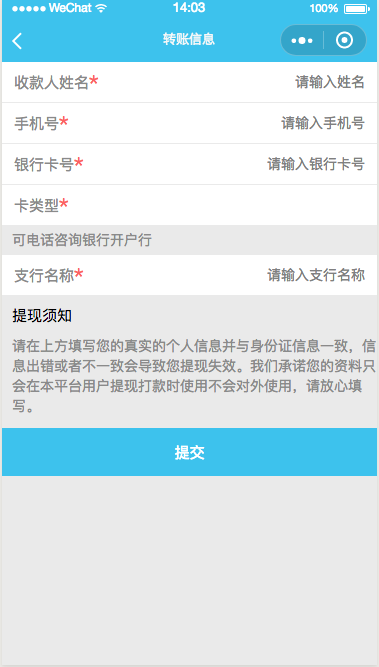Tap the signal strength dots

28,8
